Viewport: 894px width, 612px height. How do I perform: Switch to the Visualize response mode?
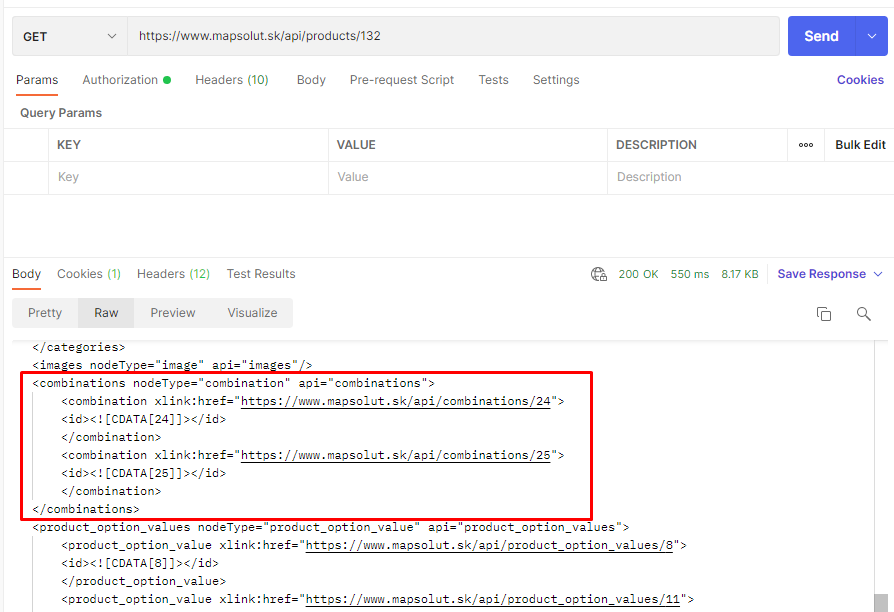click(x=251, y=312)
